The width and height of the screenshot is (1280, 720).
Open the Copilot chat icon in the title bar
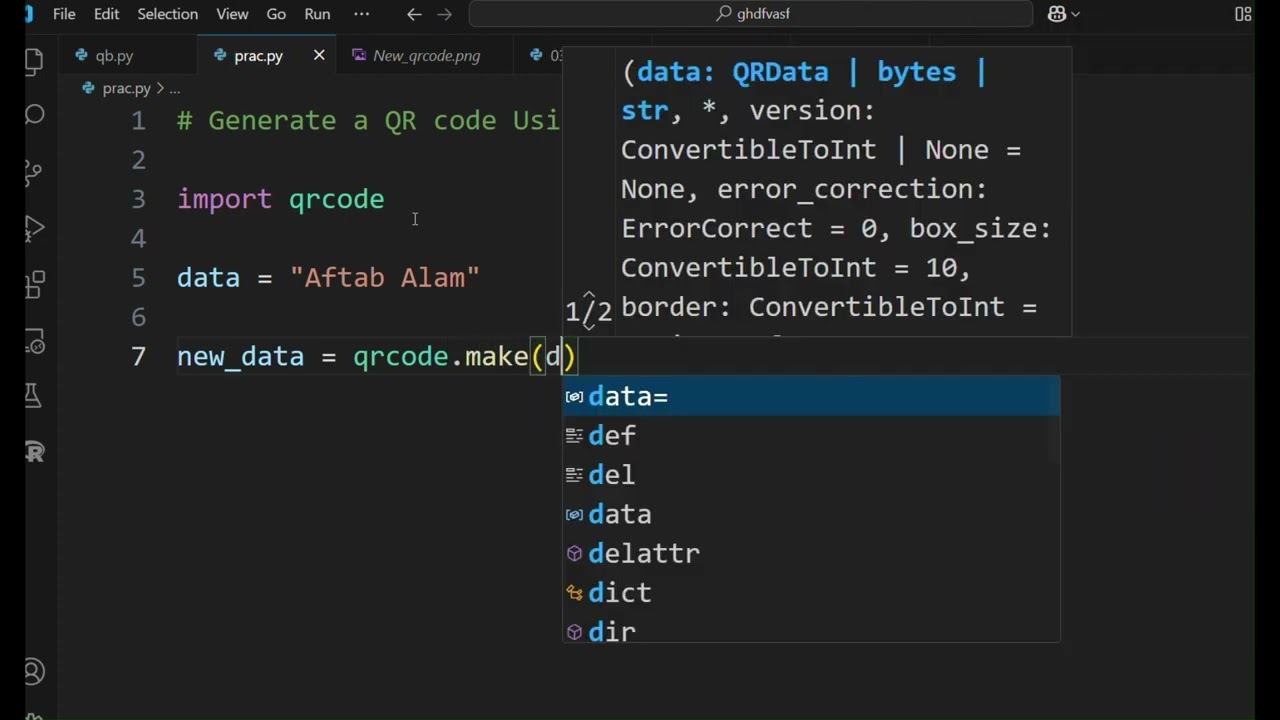point(1057,14)
